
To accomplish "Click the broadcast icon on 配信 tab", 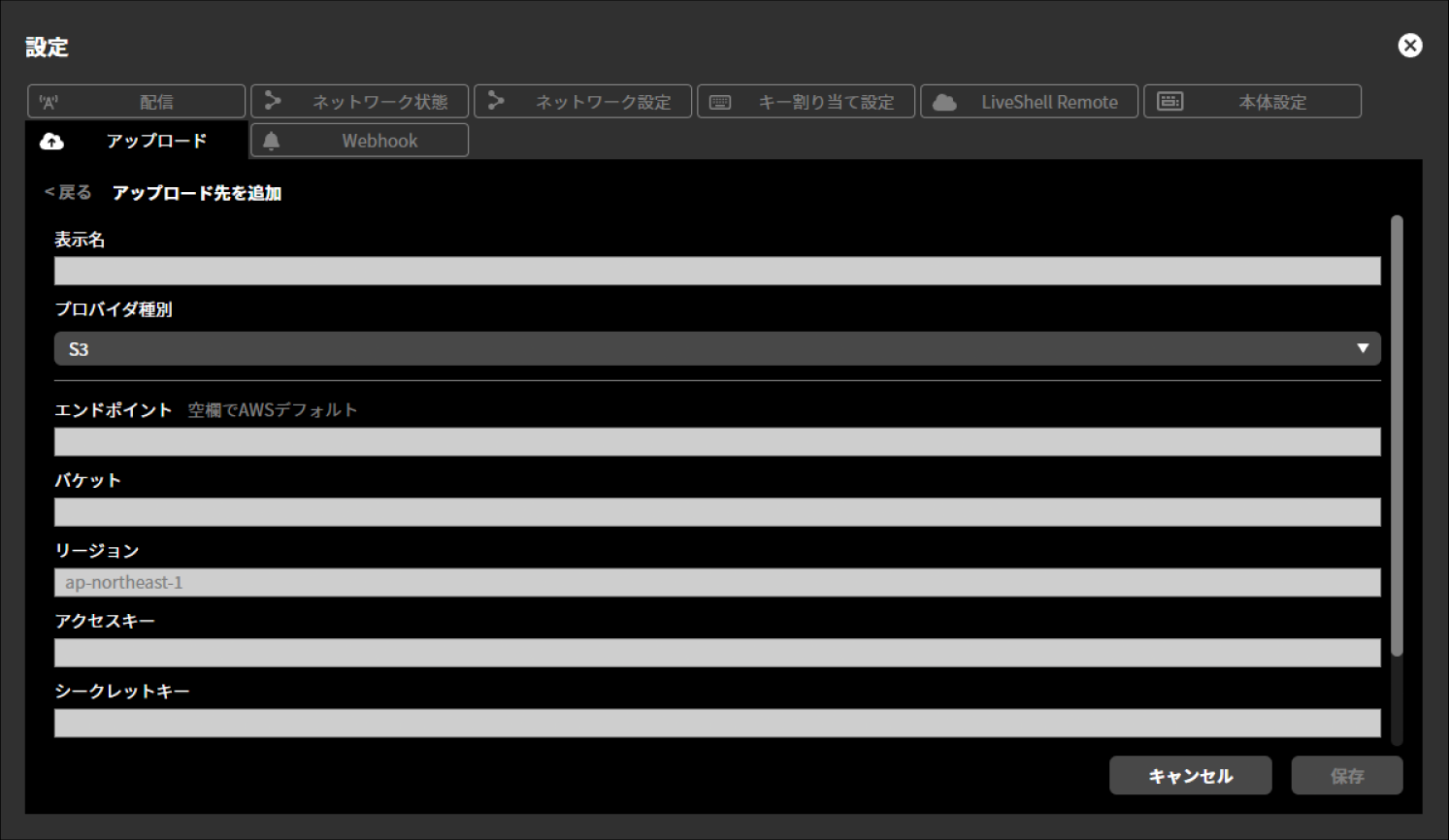I will (x=49, y=102).
